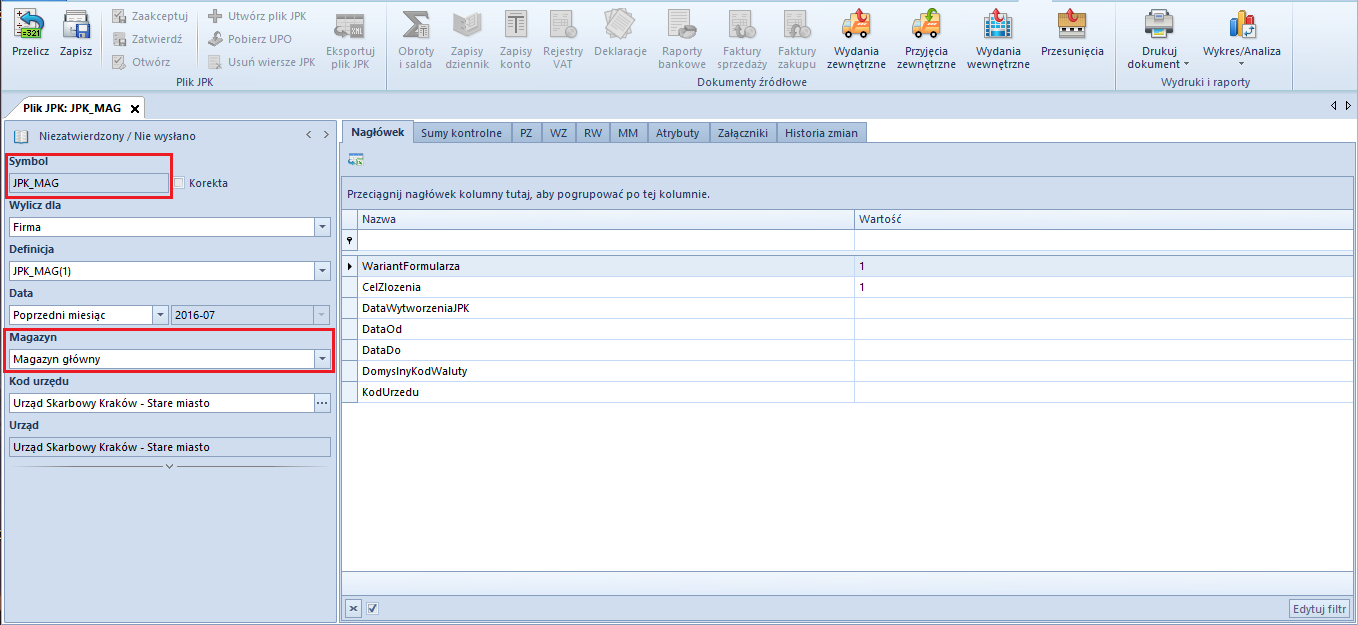Select the KodUrzedu row
Viewport: 1358px width, 625px height.
click(846, 392)
